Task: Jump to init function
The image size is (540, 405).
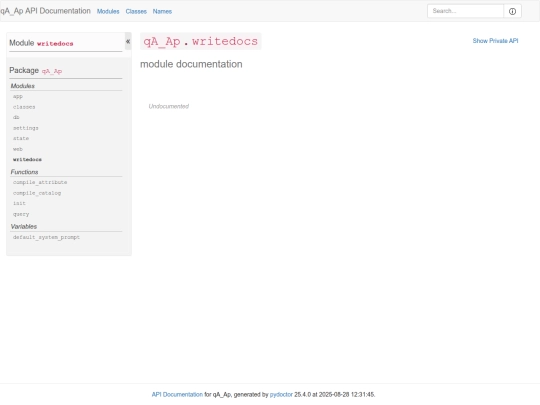Action: [x=19, y=203]
